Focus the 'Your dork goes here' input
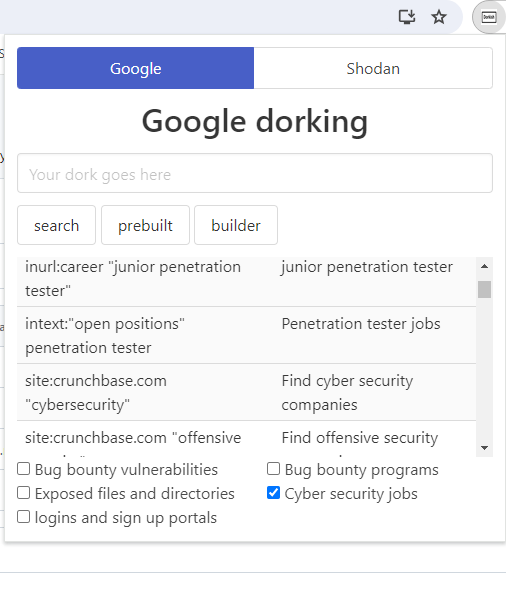Viewport: 506px width, 598px height. (x=255, y=173)
